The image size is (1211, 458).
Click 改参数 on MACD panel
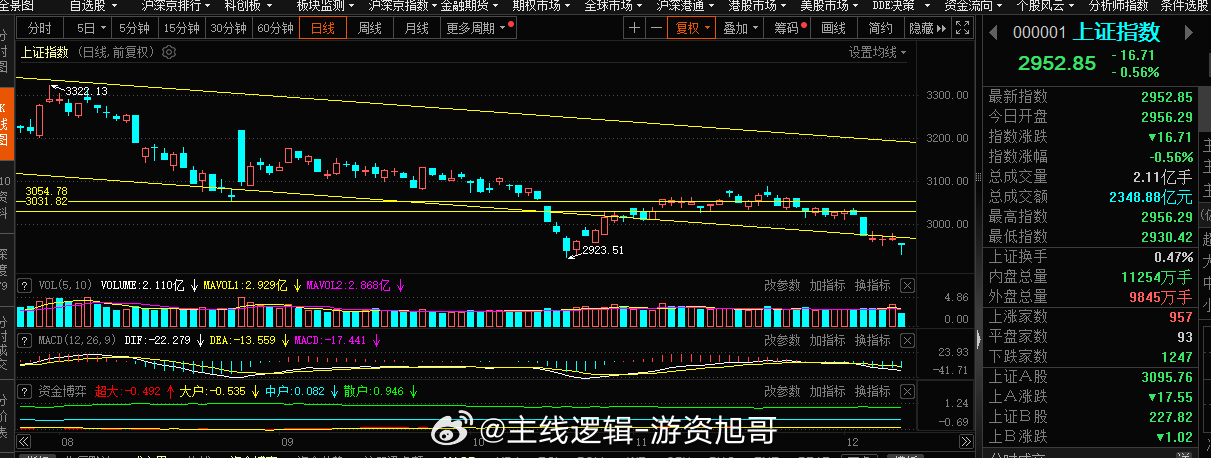[783, 341]
